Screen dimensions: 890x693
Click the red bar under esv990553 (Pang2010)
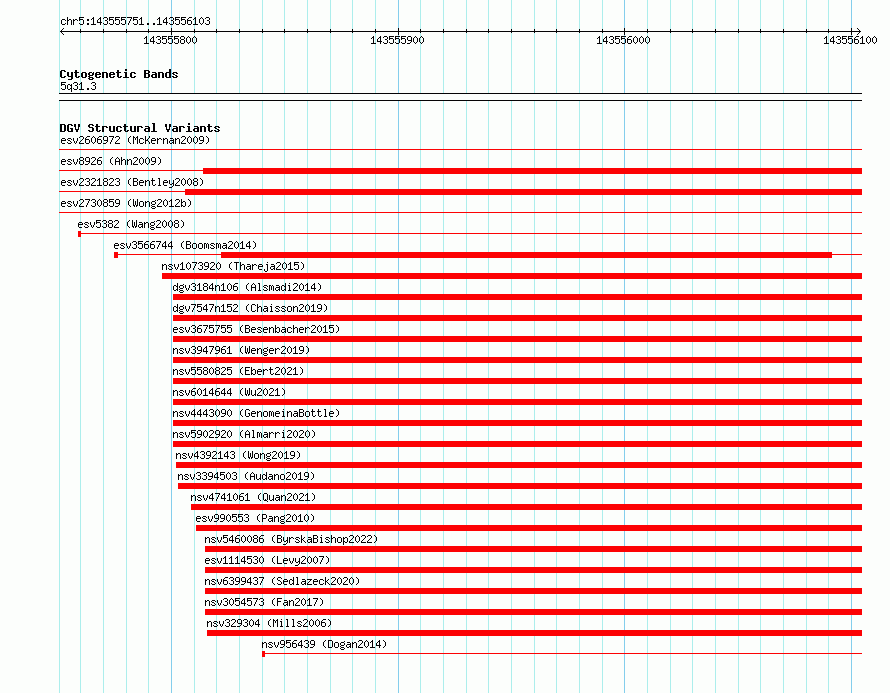click(x=529, y=528)
